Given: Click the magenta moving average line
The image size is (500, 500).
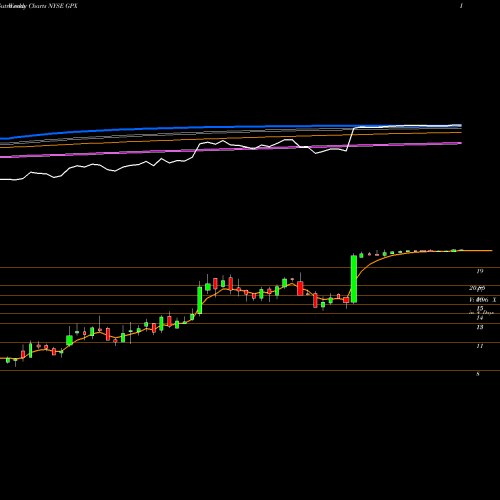Looking at the screenshot, I should [x=231, y=150].
